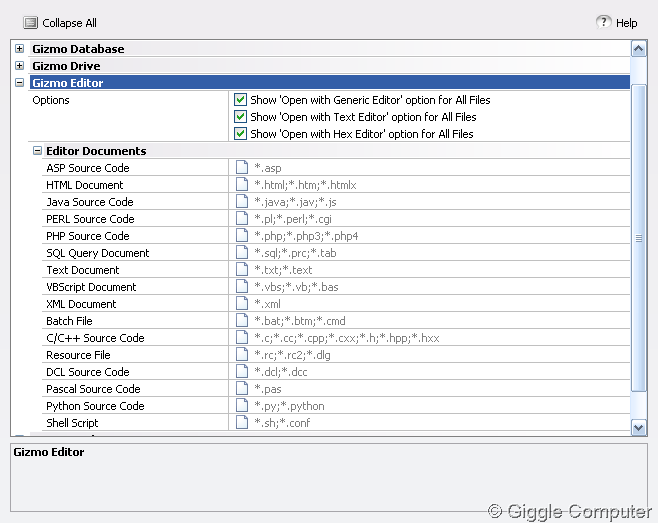Toggle 'Open with Hex Editor' checkbox

[240, 133]
